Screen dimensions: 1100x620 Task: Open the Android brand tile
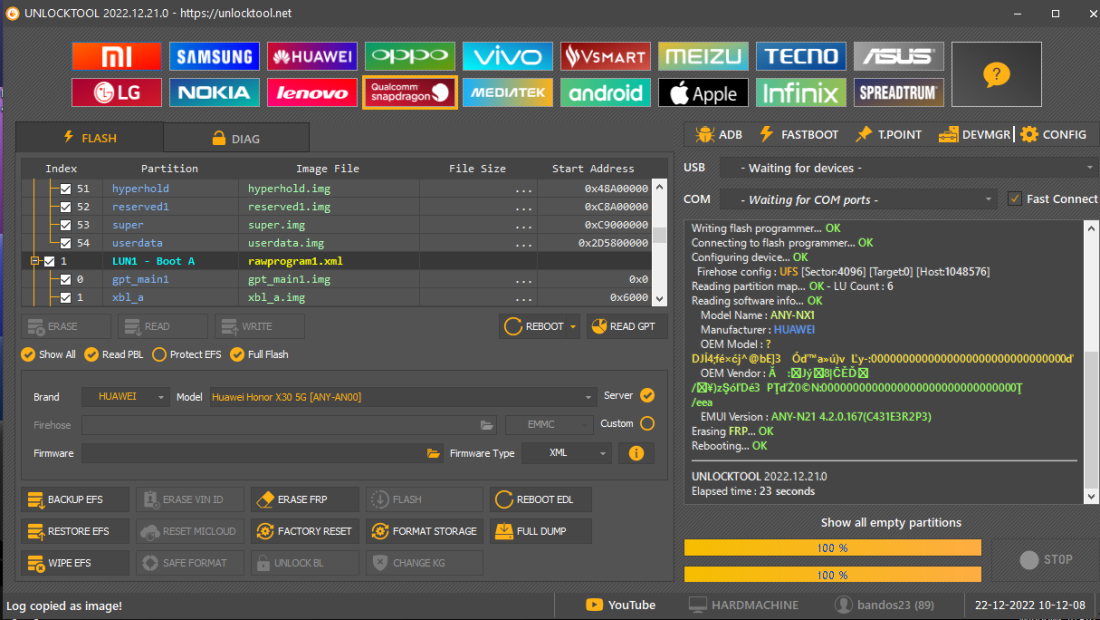tap(605, 93)
